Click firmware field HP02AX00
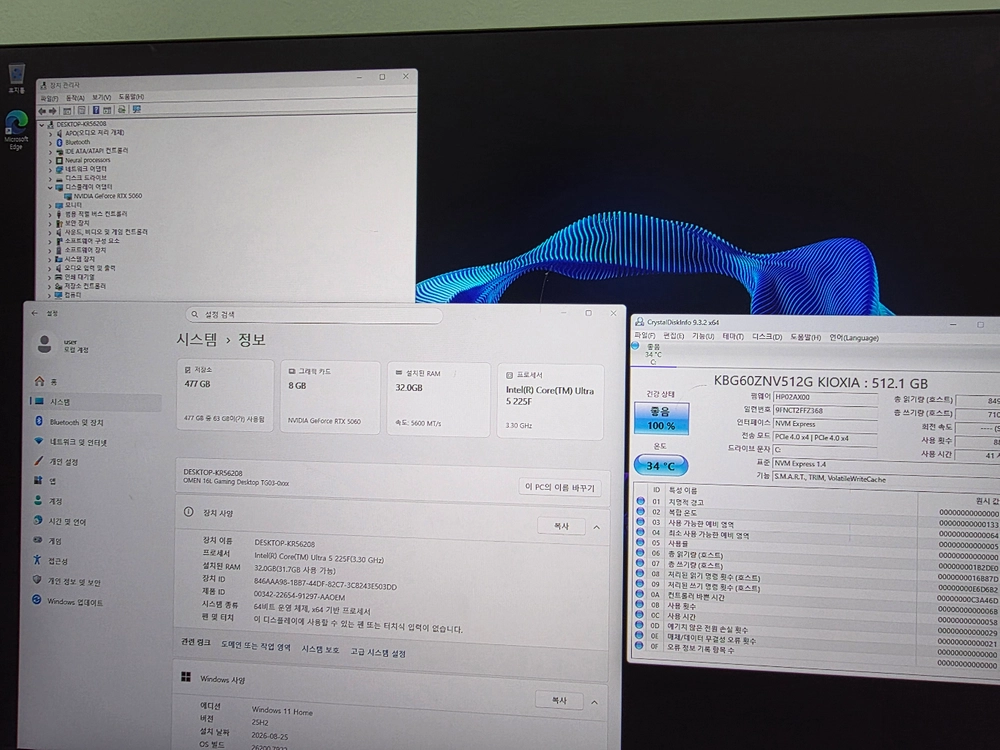This screenshot has width=1000, height=750. coord(825,397)
